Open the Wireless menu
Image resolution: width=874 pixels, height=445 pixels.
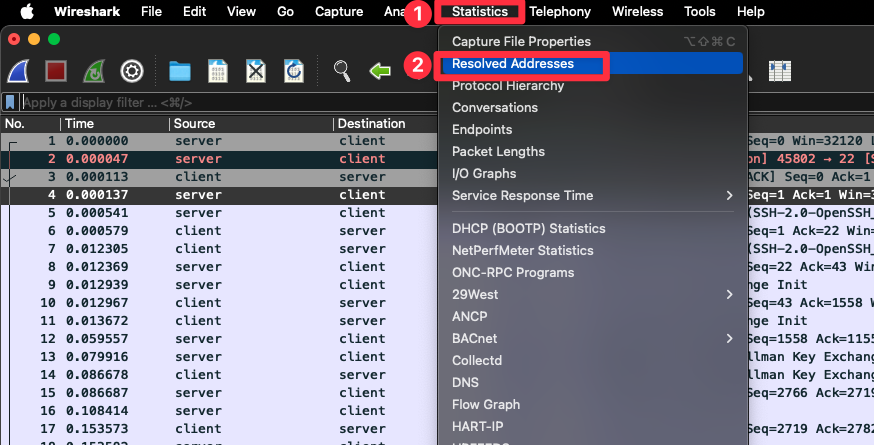[x=638, y=12]
